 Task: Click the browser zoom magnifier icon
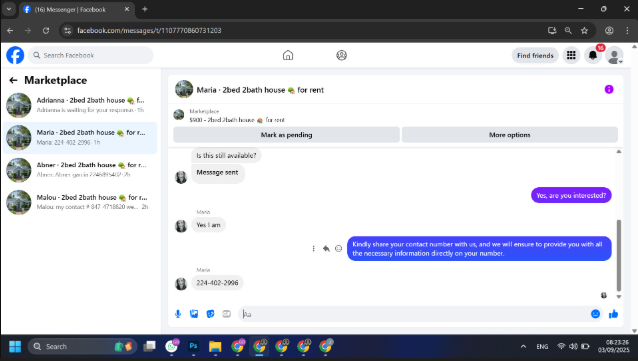click(568, 31)
